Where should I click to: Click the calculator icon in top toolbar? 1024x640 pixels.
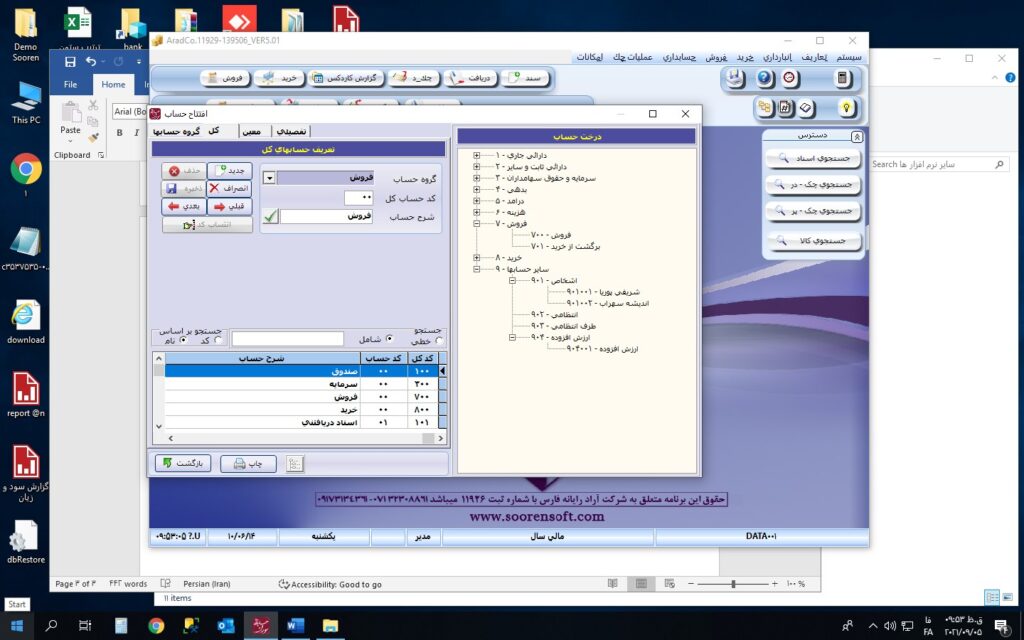pyautogui.click(x=842, y=79)
